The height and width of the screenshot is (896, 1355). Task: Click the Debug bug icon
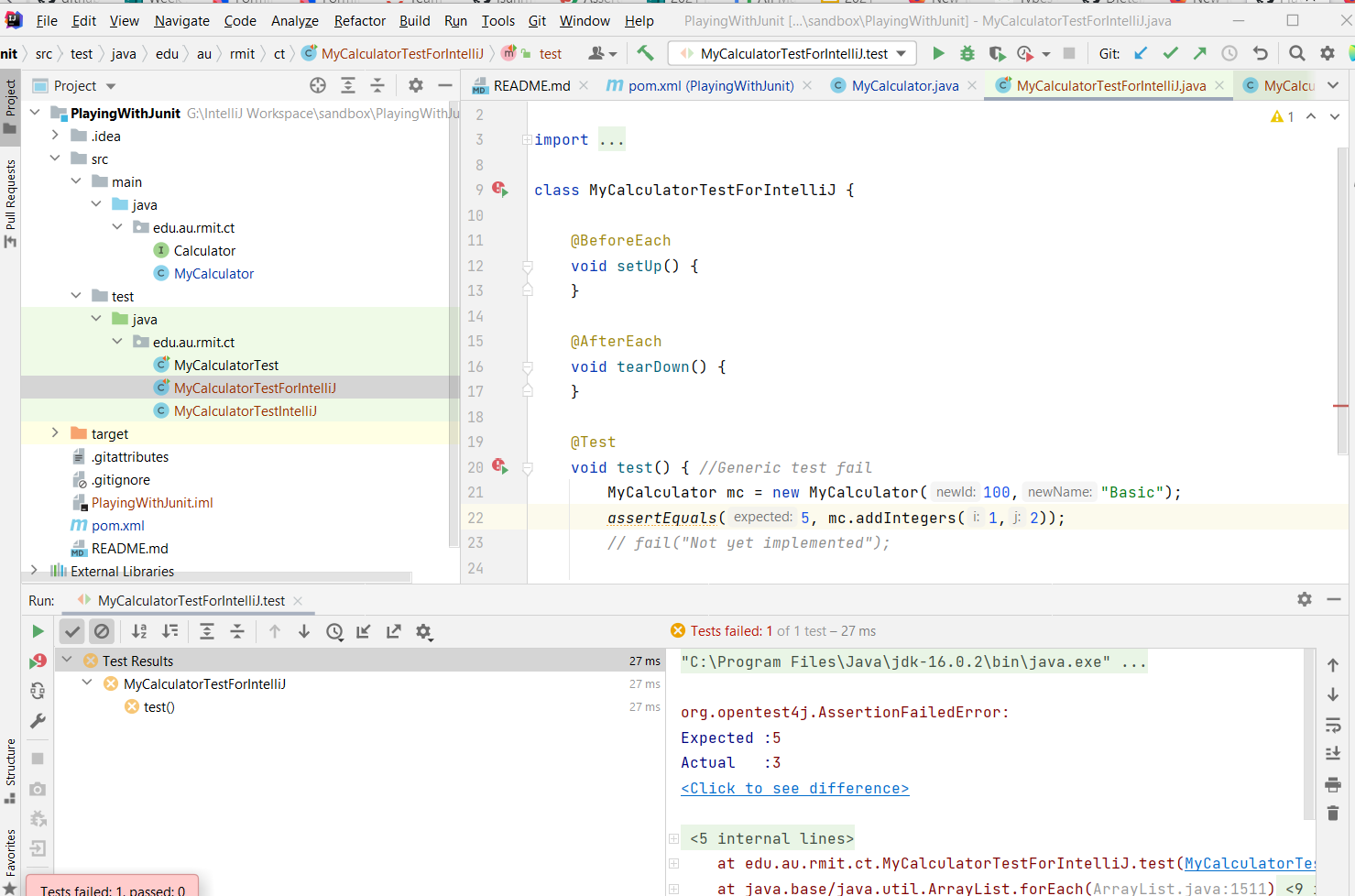coord(967,53)
